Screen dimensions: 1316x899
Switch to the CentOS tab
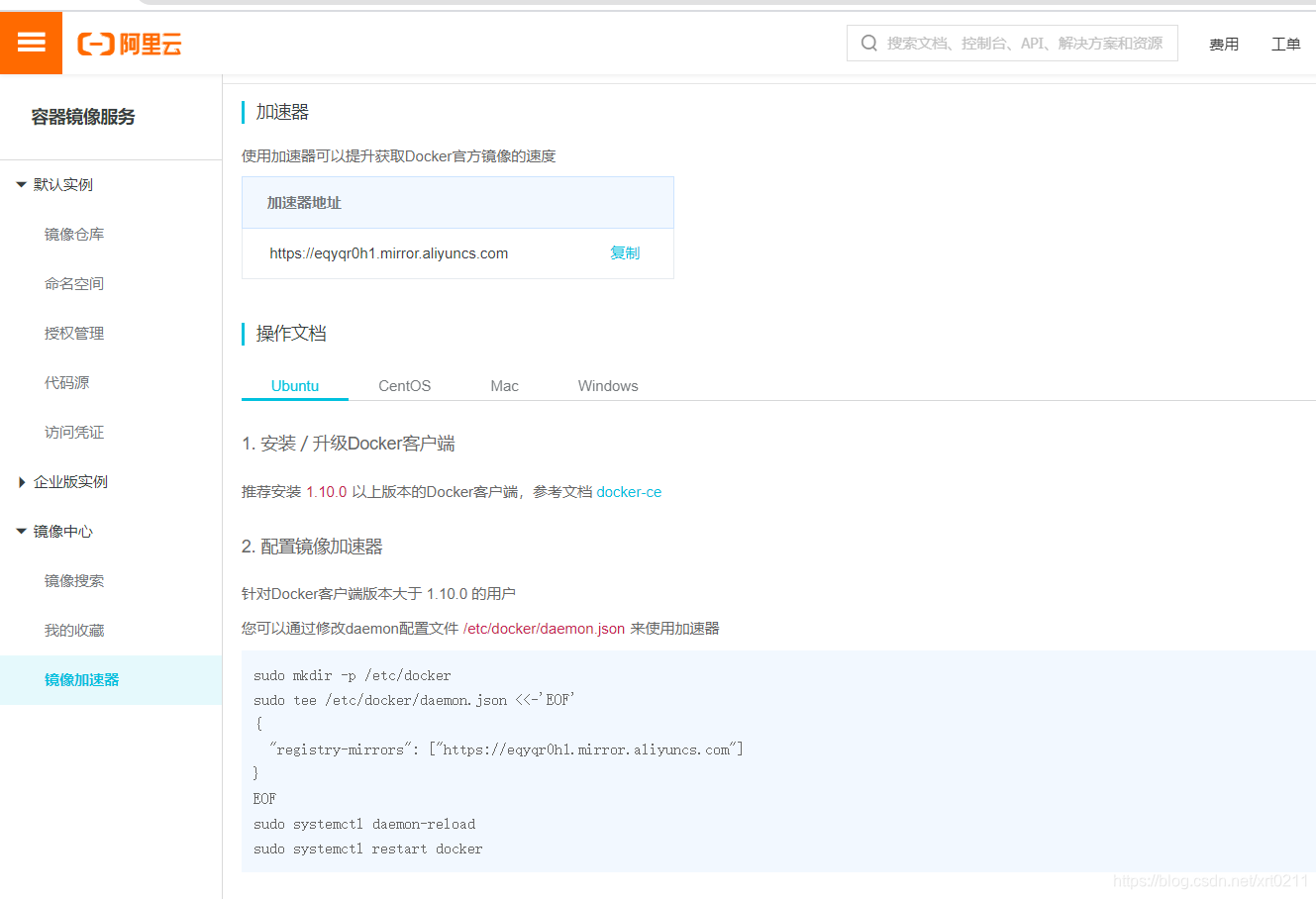tap(405, 386)
